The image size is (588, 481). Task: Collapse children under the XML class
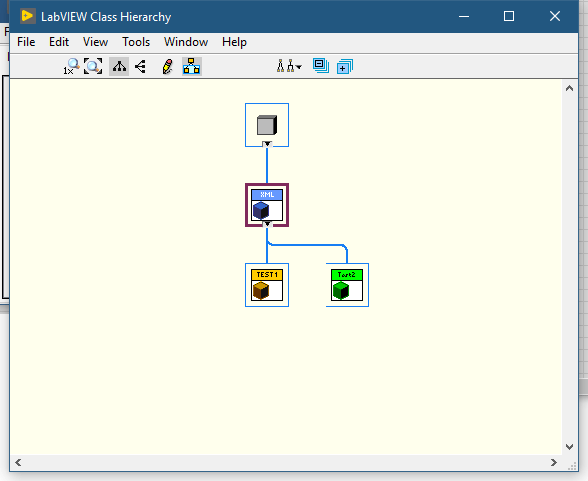[267, 224]
